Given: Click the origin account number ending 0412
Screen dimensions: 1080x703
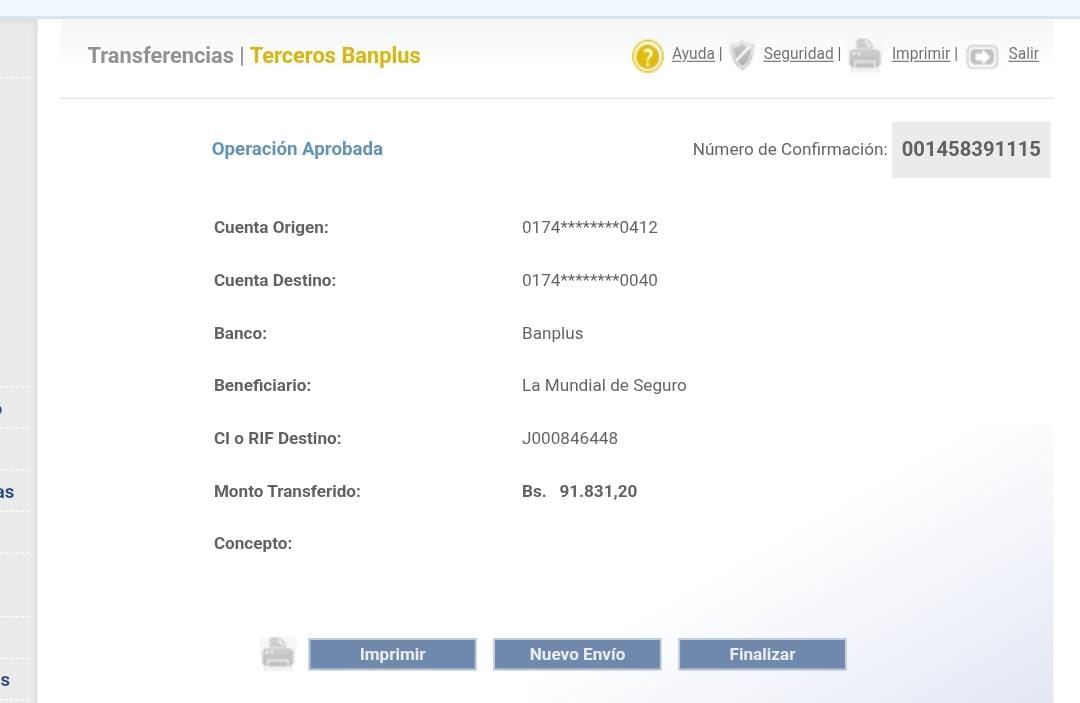Looking at the screenshot, I should pyautogui.click(x=589, y=227).
